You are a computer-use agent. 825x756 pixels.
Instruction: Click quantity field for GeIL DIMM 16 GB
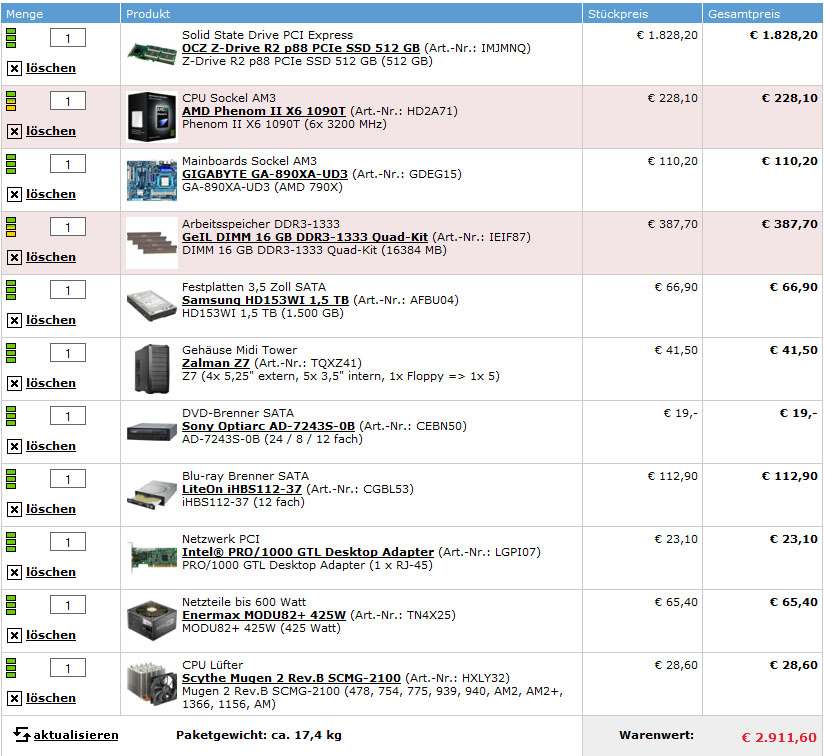(68, 227)
